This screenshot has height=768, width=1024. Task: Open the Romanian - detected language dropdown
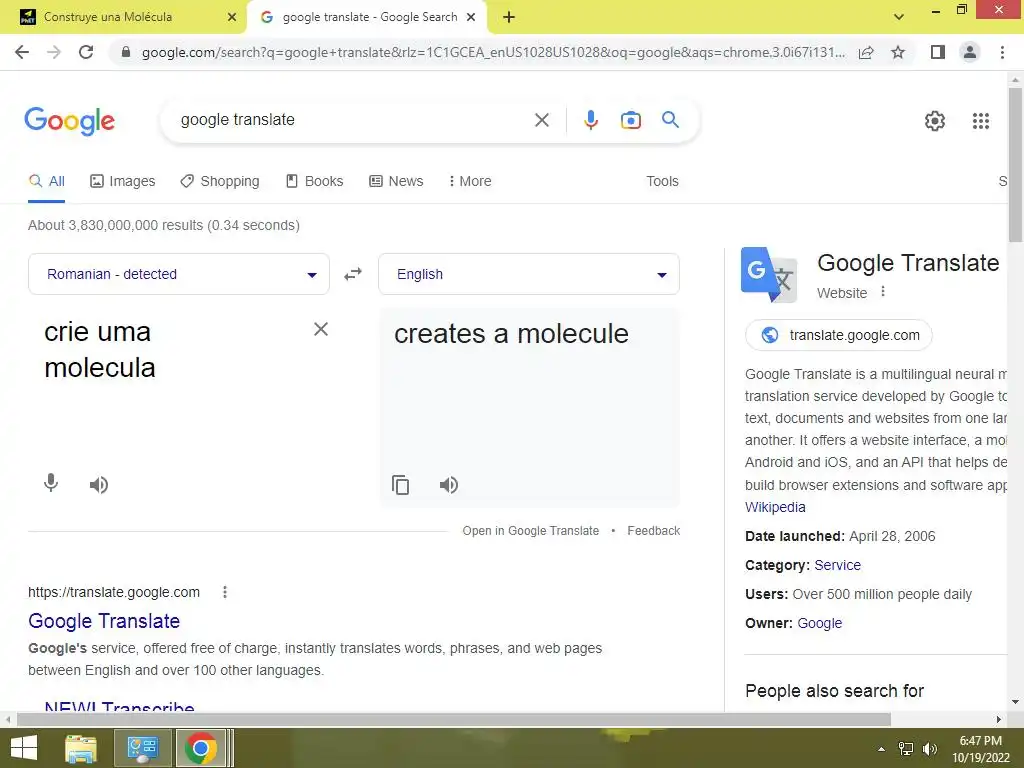click(x=179, y=274)
